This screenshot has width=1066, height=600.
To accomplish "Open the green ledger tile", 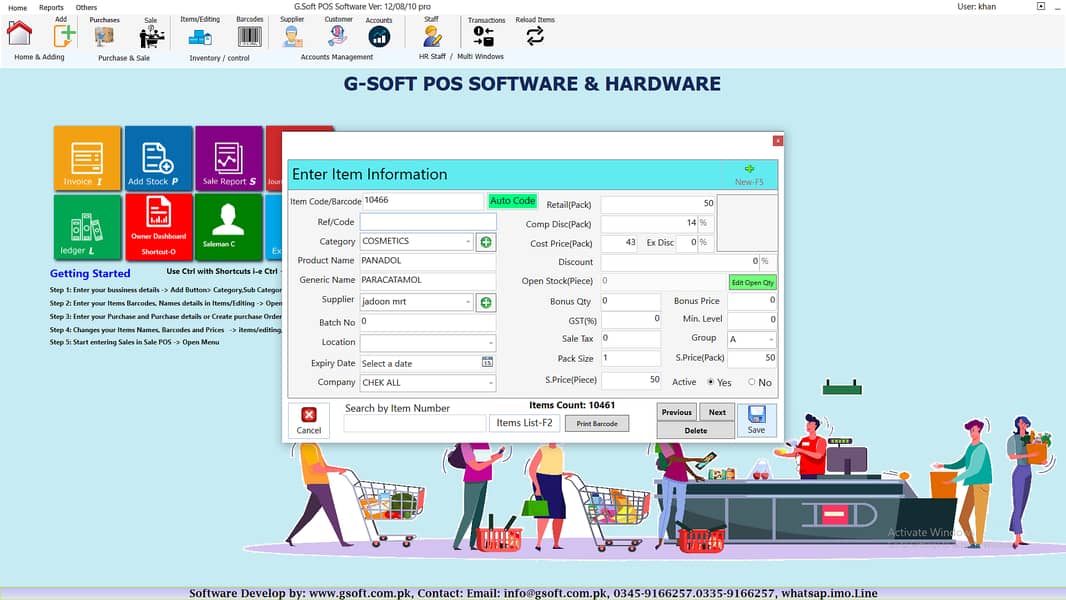I will point(87,227).
